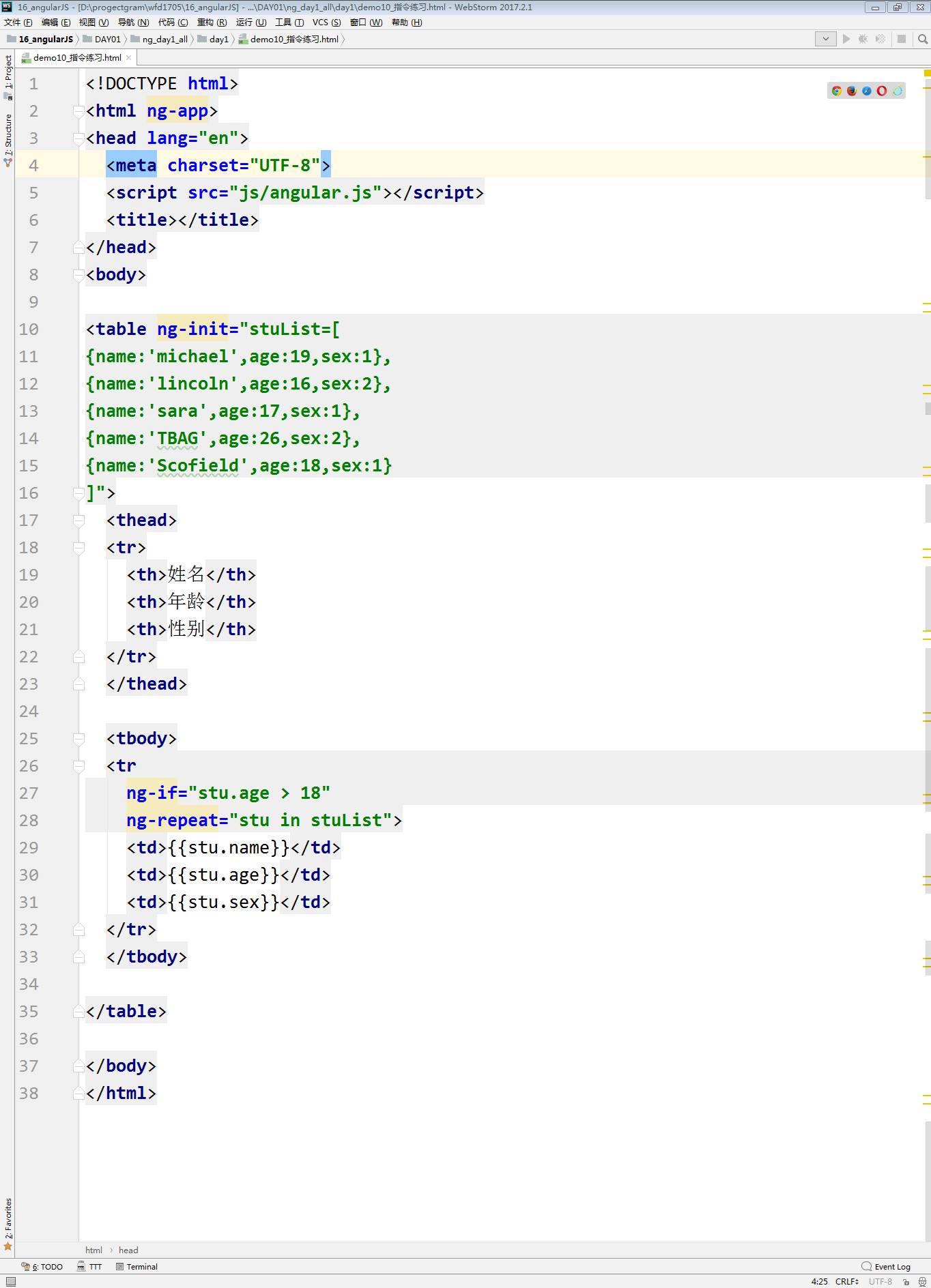Toggle read-only lock icon in status bar
Screen dimensions: 931x1288
tap(906, 1282)
